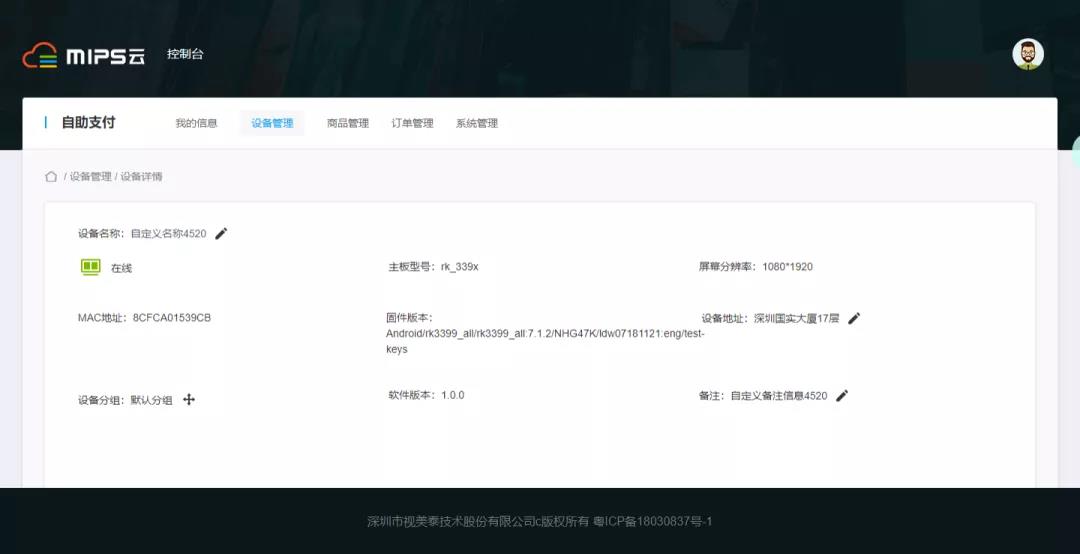Select software version 1.0.0
The image size is (1080, 554).
pos(453,395)
